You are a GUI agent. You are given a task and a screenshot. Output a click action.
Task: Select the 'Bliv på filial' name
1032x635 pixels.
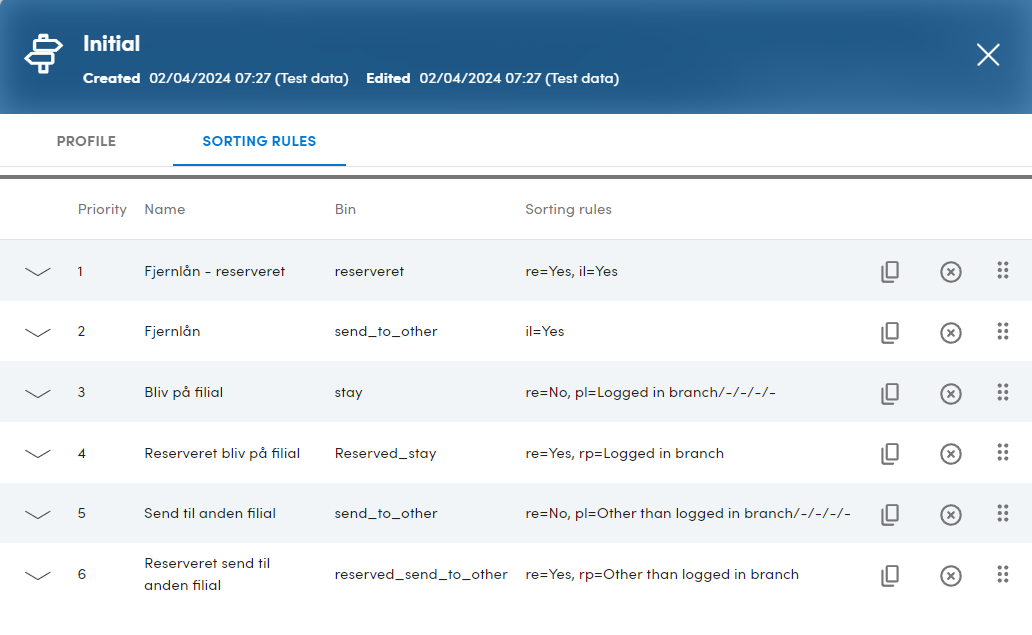[184, 392]
